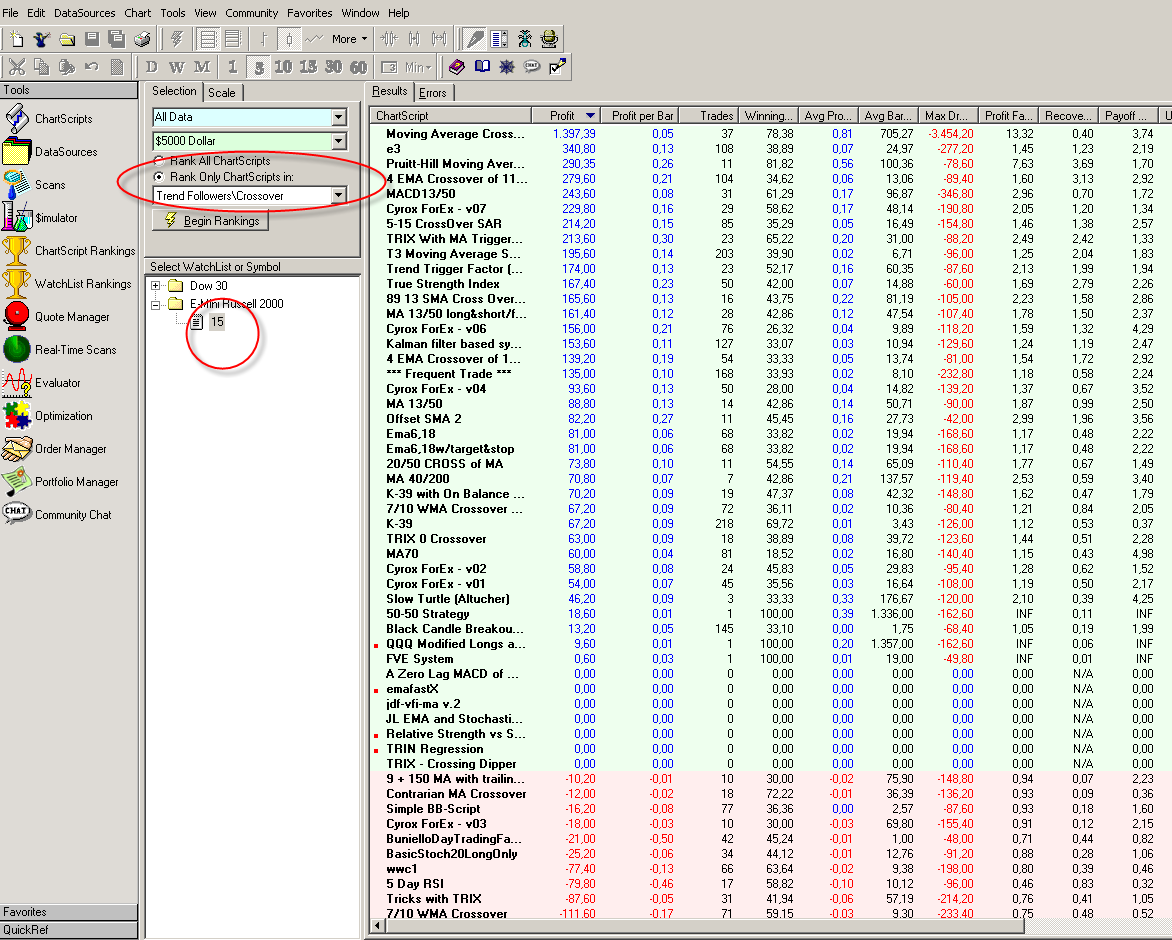Toggle Daily (D) time scale
Viewport: 1172px width, 940px height.
click(152, 67)
